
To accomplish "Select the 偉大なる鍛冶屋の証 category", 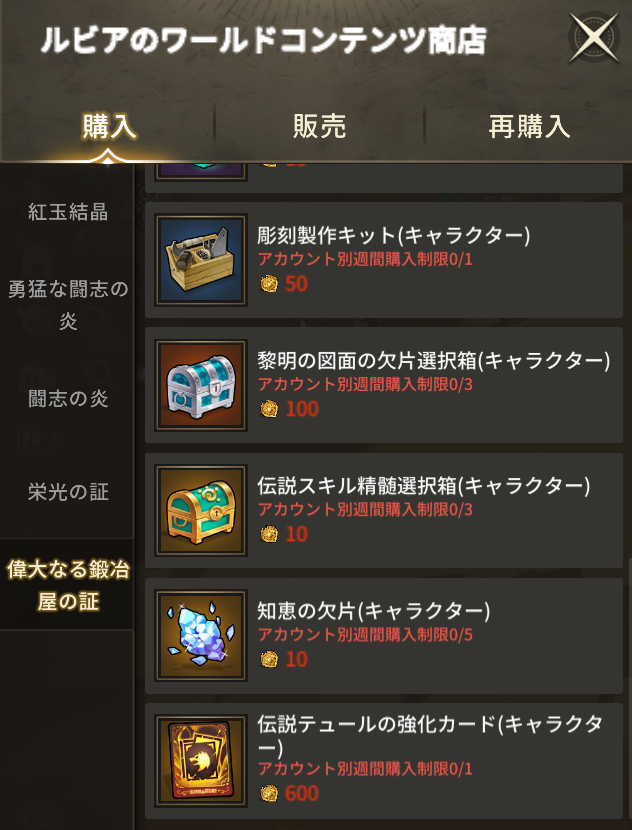I will coord(68,585).
